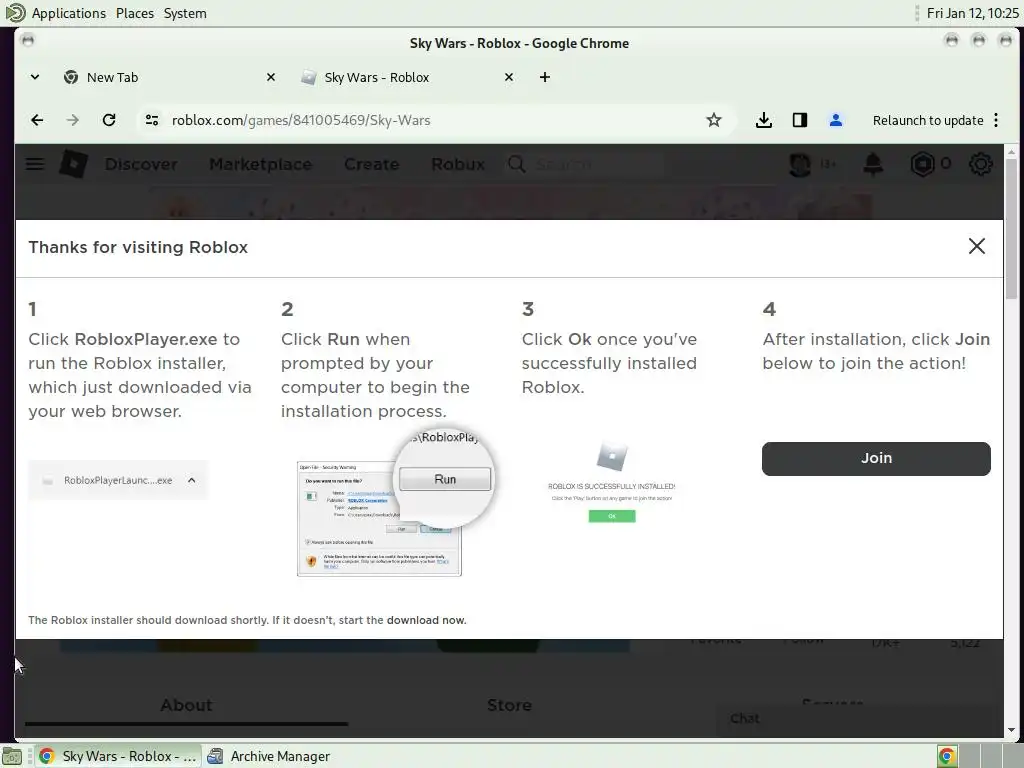Open the Places menu

pyautogui.click(x=135, y=13)
